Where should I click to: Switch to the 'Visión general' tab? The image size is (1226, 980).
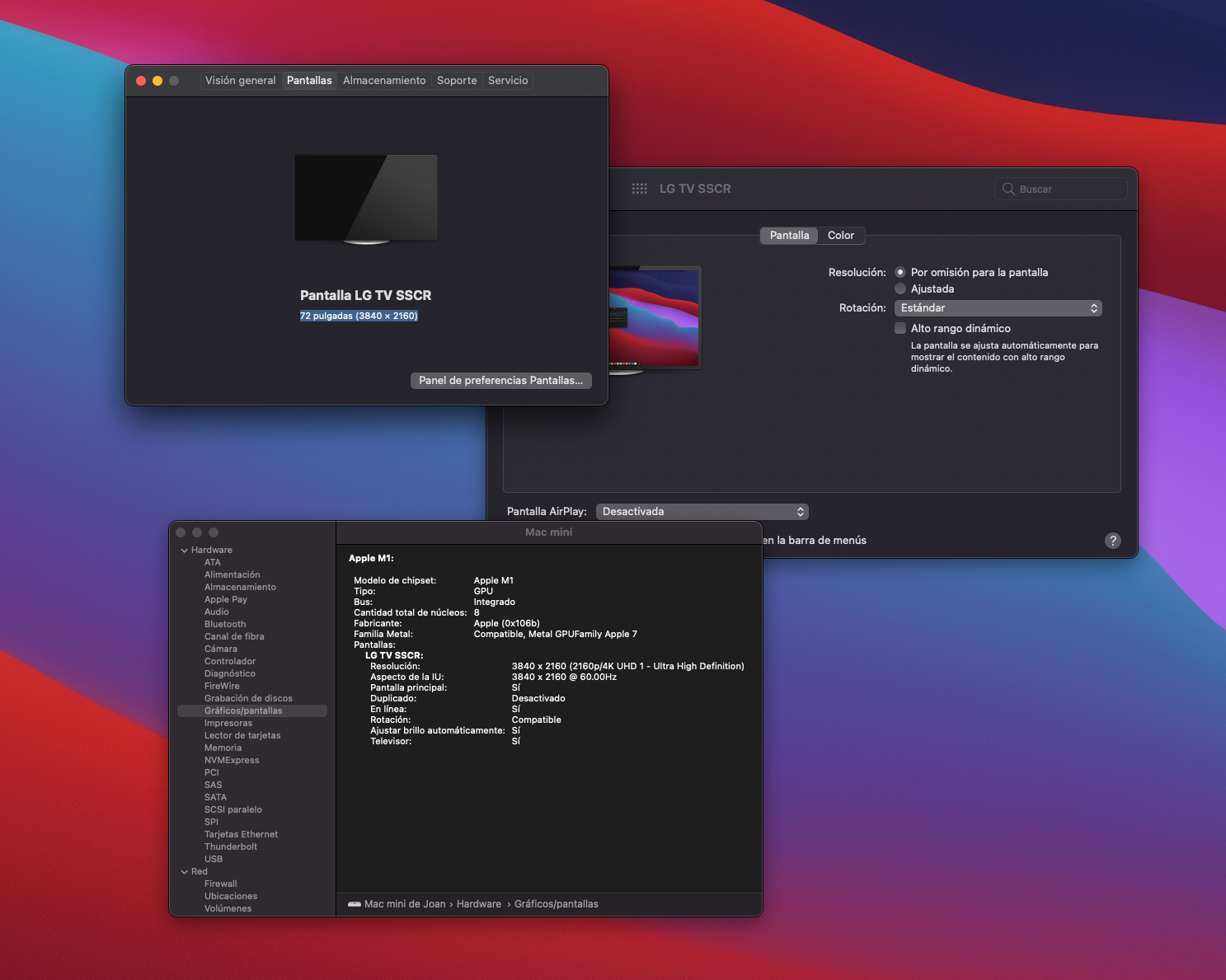pyautogui.click(x=241, y=80)
